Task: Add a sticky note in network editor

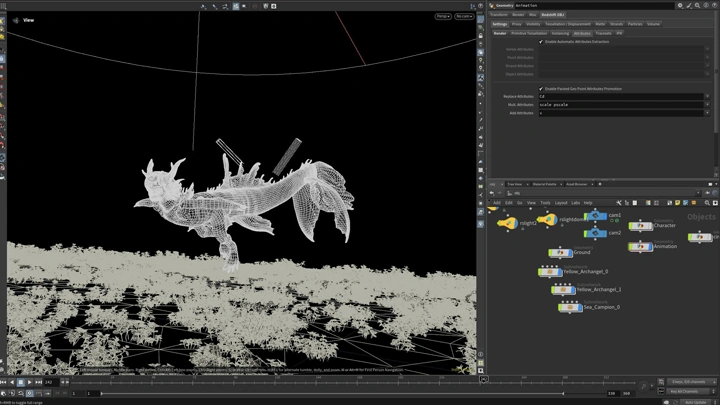Action: pos(677,202)
